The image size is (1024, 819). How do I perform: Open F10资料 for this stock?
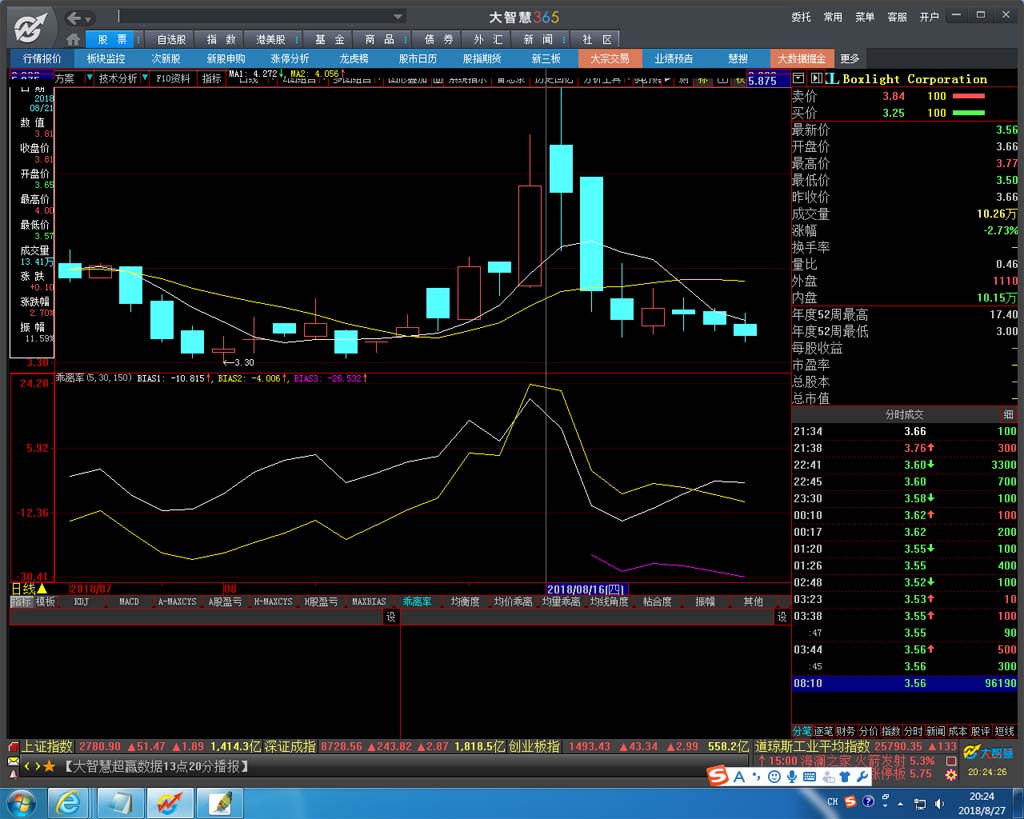(x=173, y=78)
